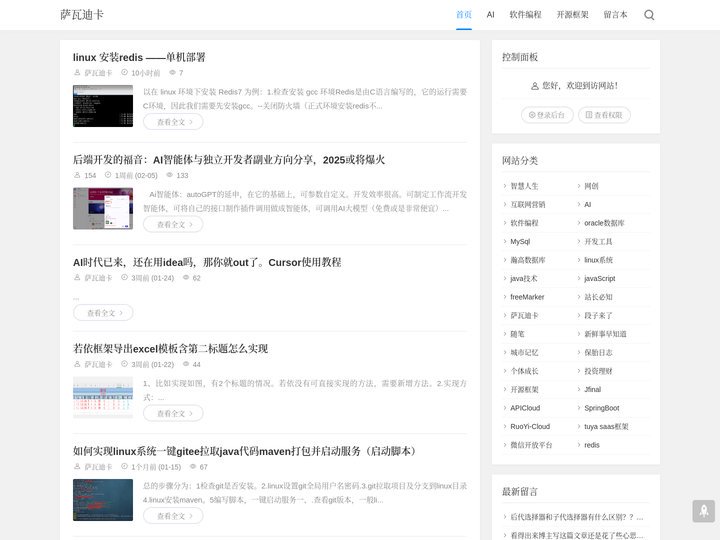
Task: Click 查看全文 under the AI智能体 article
Action: click(x=173, y=224)
